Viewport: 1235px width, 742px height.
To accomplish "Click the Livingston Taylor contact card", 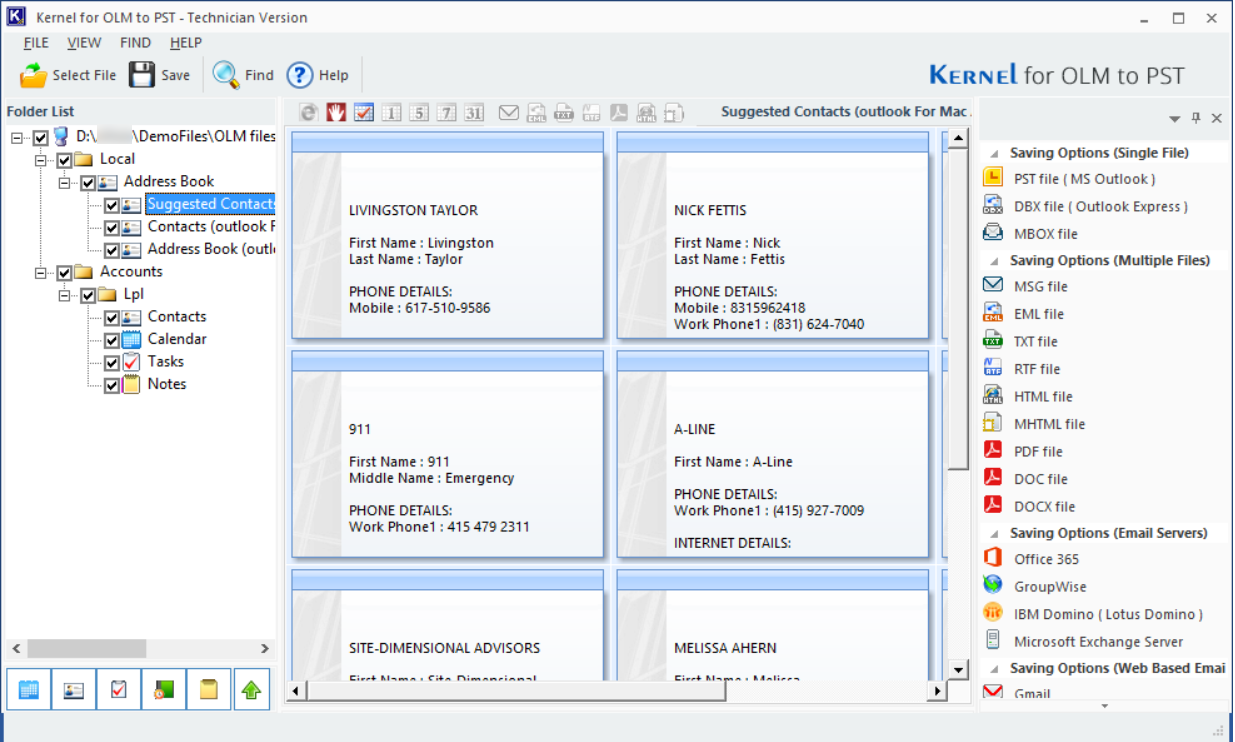I will point(448,235).
